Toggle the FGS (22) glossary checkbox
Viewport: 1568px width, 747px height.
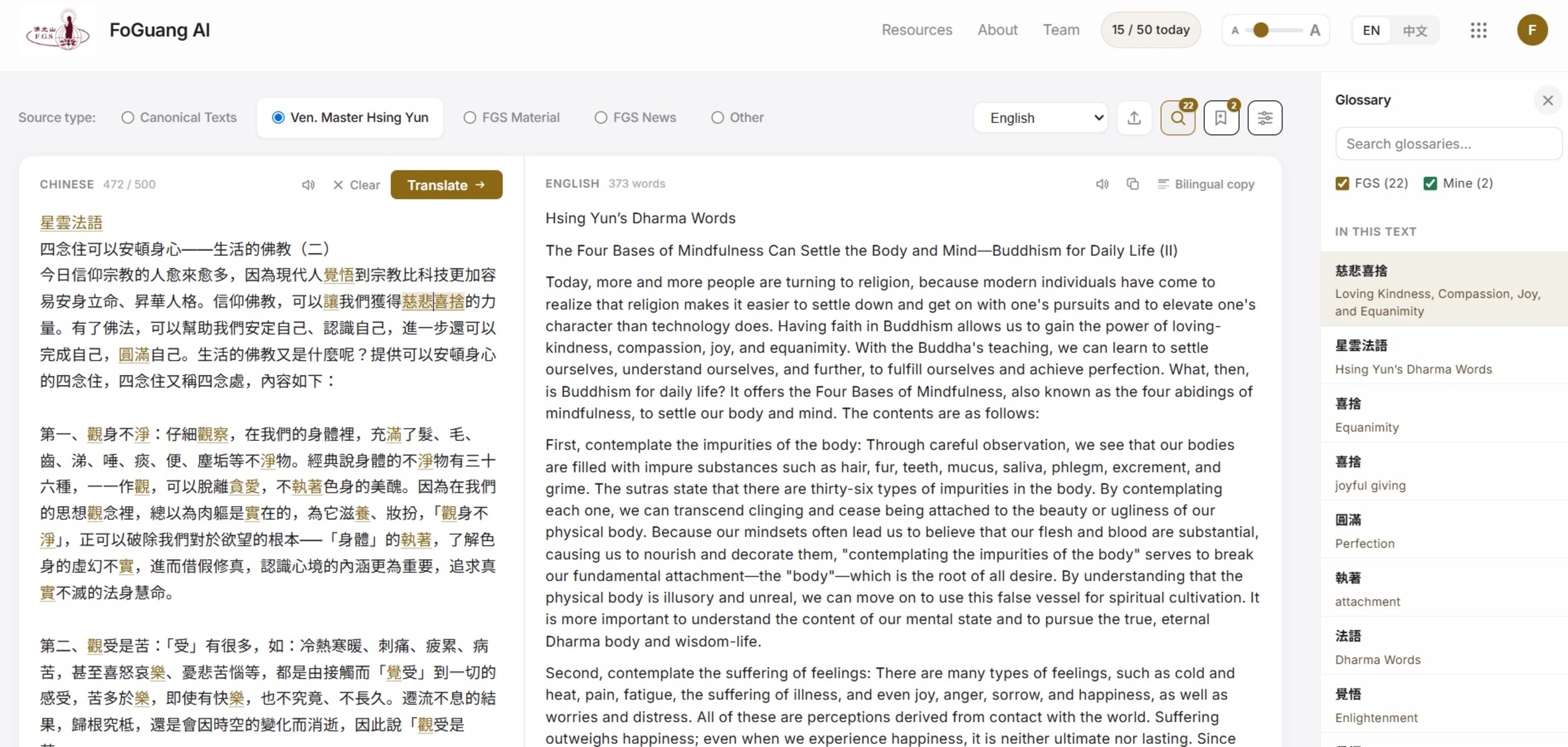1342,183
